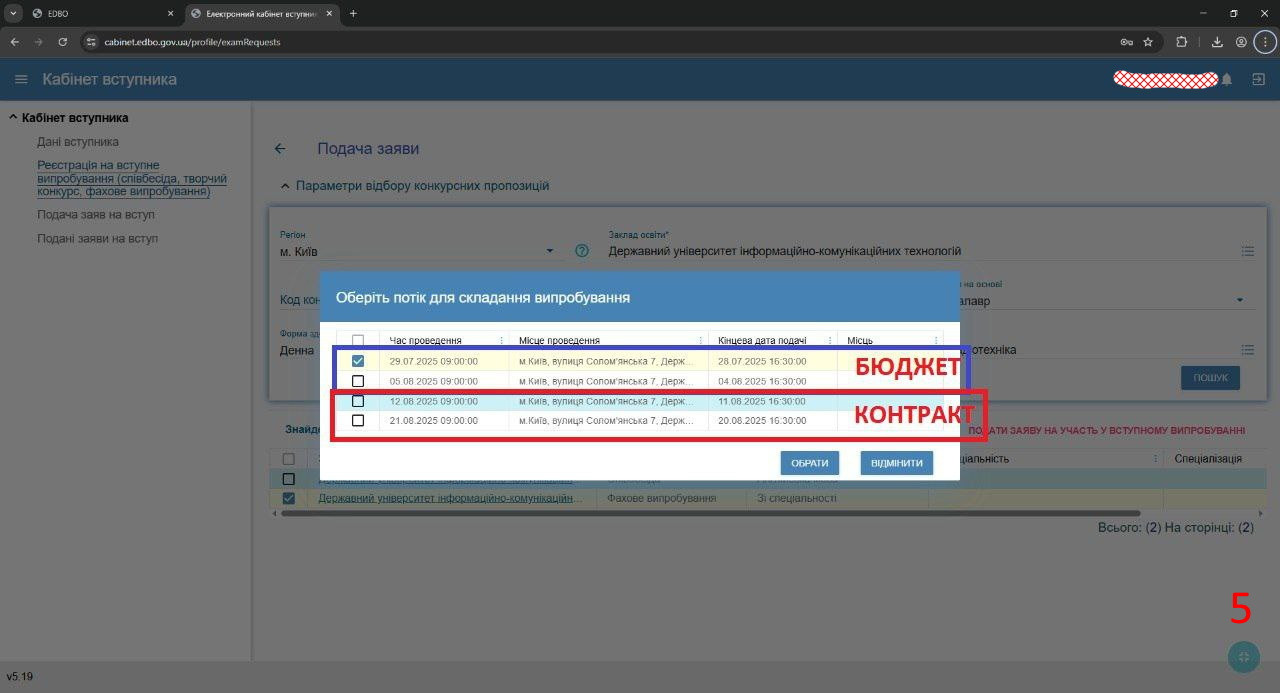Click the Зі спеціальності cell in results

[838, 498]
